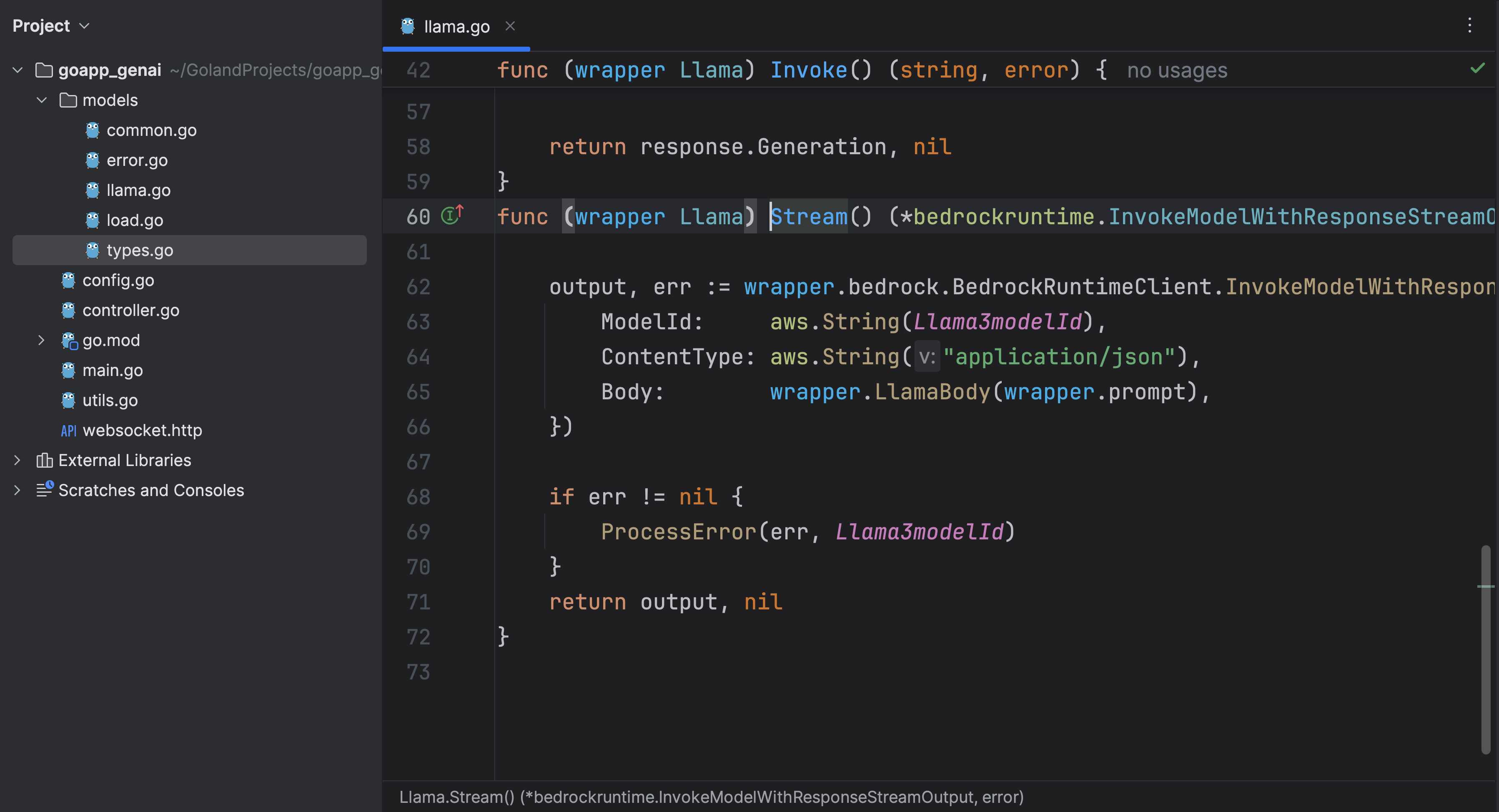Viewport: 1499px width, 812px height.
Task: Collapse the goapp_genai root folder
Action: click(18, 70)
